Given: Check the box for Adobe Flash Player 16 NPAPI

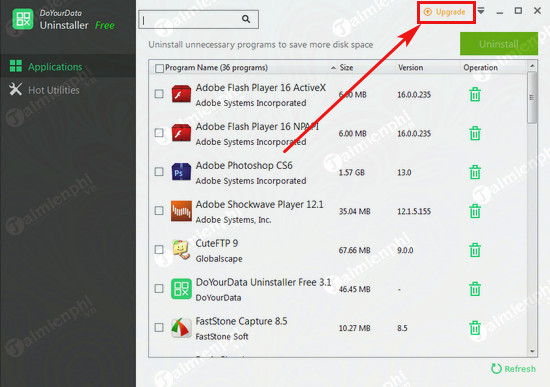Looking at the screenshot, I should [x=159, y=133].
